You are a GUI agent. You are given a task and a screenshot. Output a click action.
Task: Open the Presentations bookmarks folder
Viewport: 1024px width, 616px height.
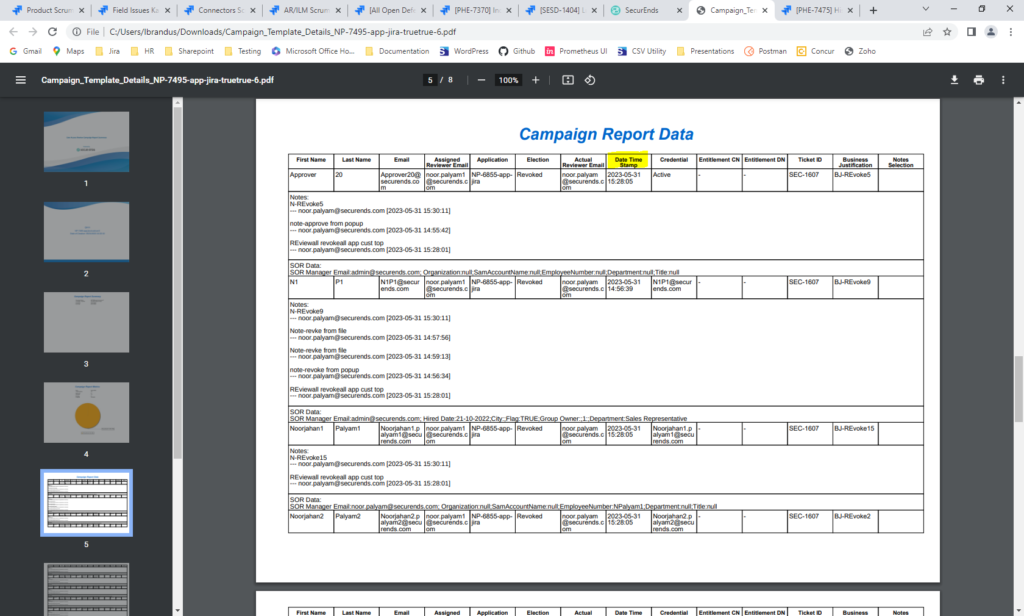point(705,51)
